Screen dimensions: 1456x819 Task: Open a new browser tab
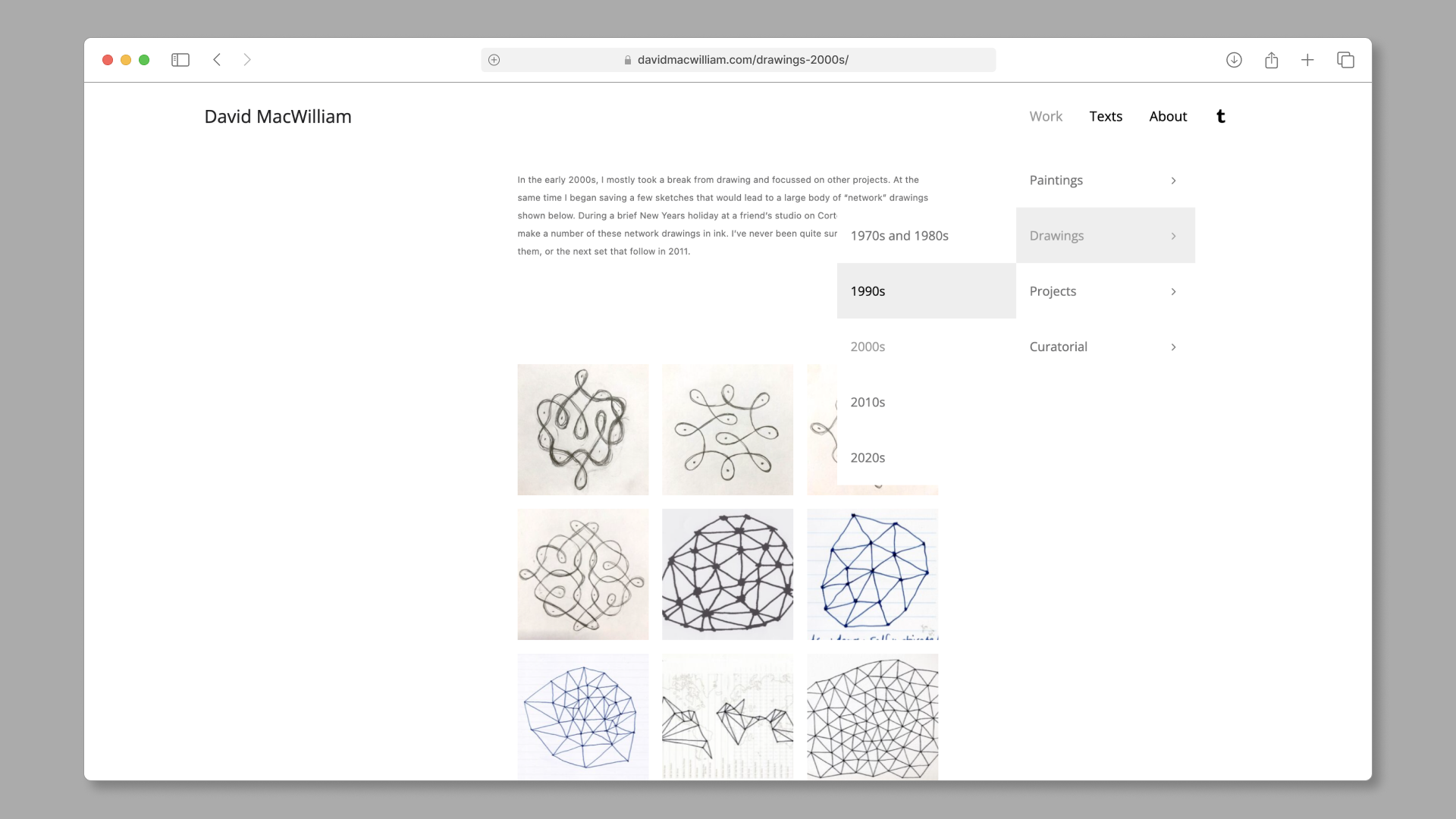[1307, 60]
